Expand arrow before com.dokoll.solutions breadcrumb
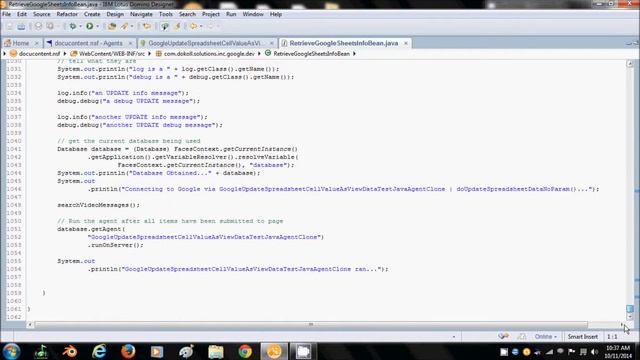640x360 pixels. 150,53
